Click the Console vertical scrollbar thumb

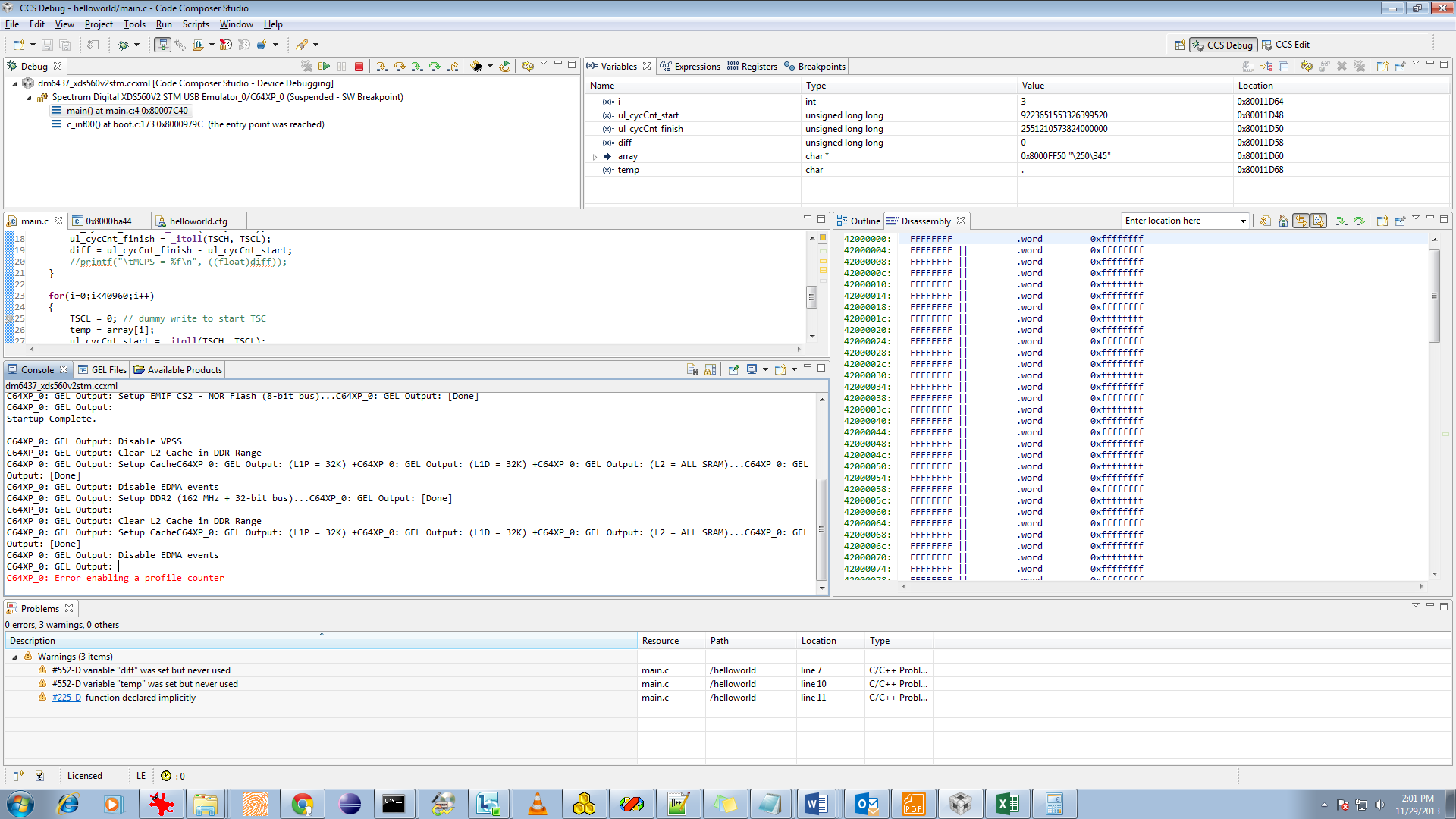pyautogui.click(x=821, y=529)
